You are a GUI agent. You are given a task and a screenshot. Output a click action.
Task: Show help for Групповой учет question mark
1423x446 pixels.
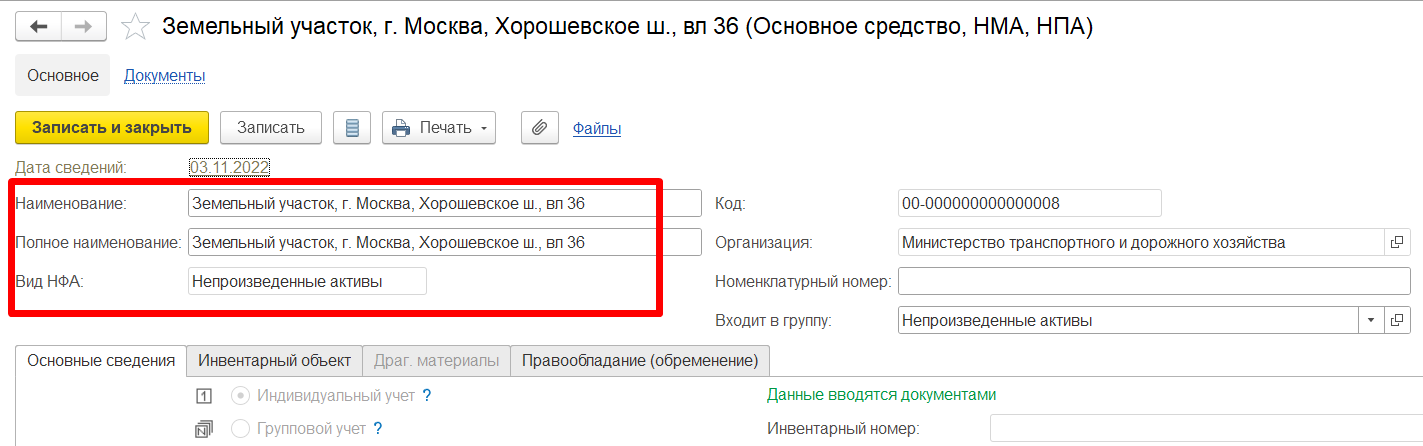tap(378, 429)
